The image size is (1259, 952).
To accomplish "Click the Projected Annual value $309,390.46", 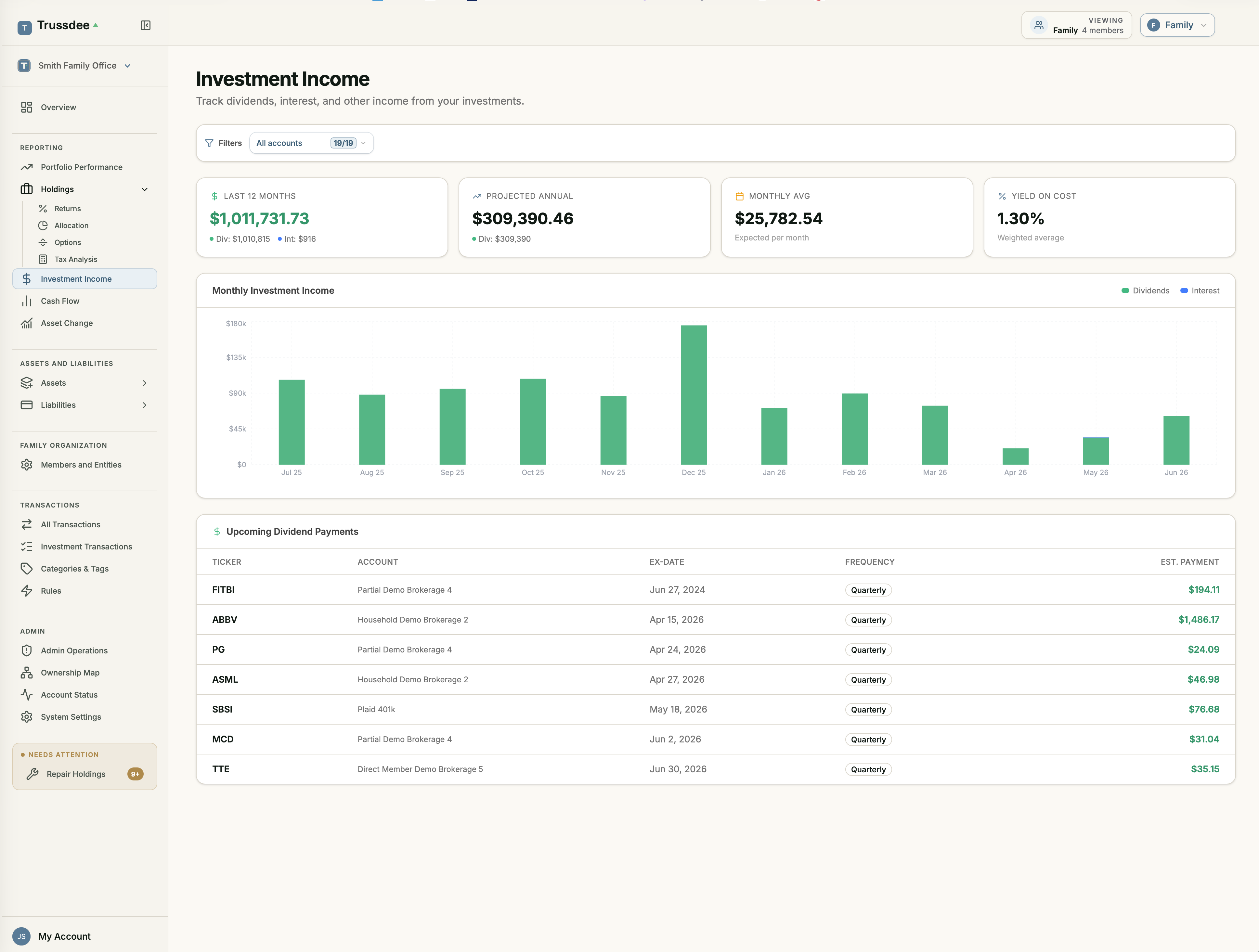I will (x=523, y=219).
